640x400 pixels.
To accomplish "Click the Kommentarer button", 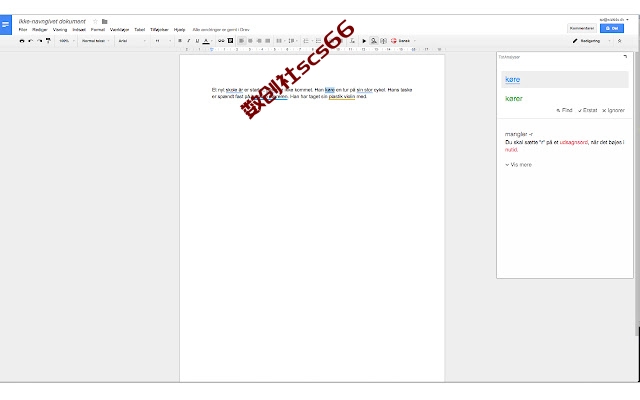I will [582, 28].
